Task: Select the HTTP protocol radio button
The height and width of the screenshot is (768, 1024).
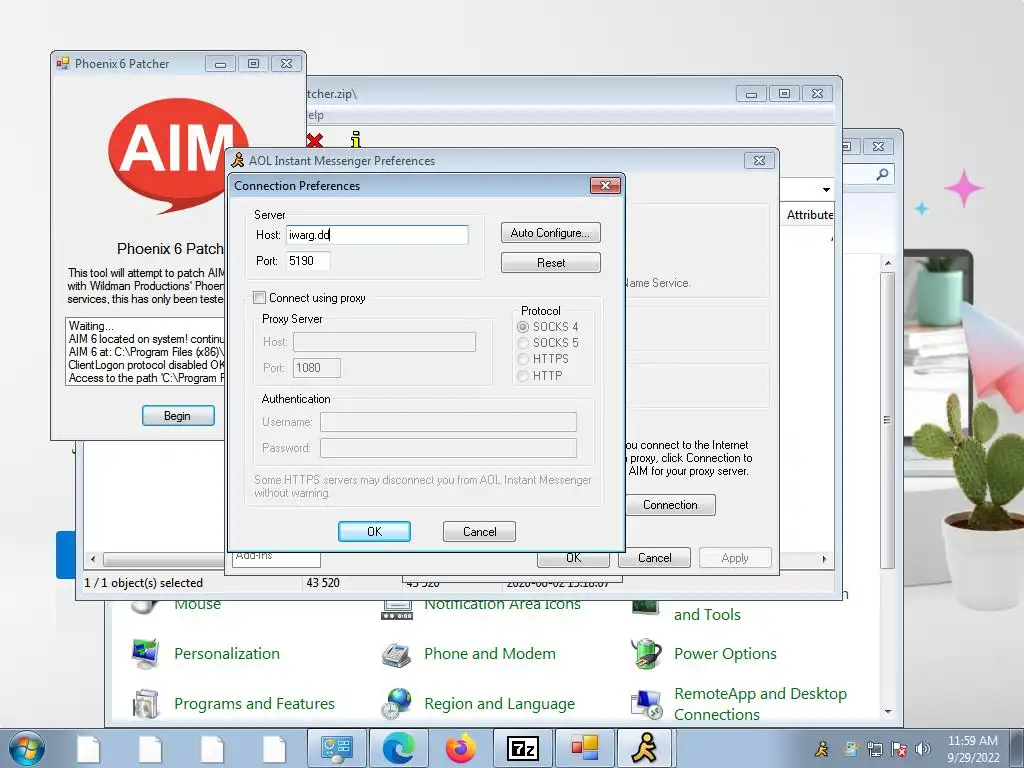Action: [x=523, y=376]
